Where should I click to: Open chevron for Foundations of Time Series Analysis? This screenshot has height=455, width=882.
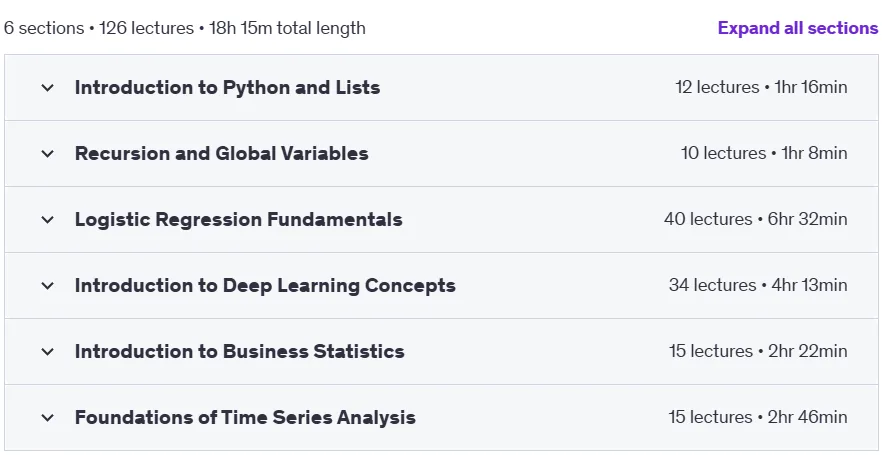pos(48,417)
